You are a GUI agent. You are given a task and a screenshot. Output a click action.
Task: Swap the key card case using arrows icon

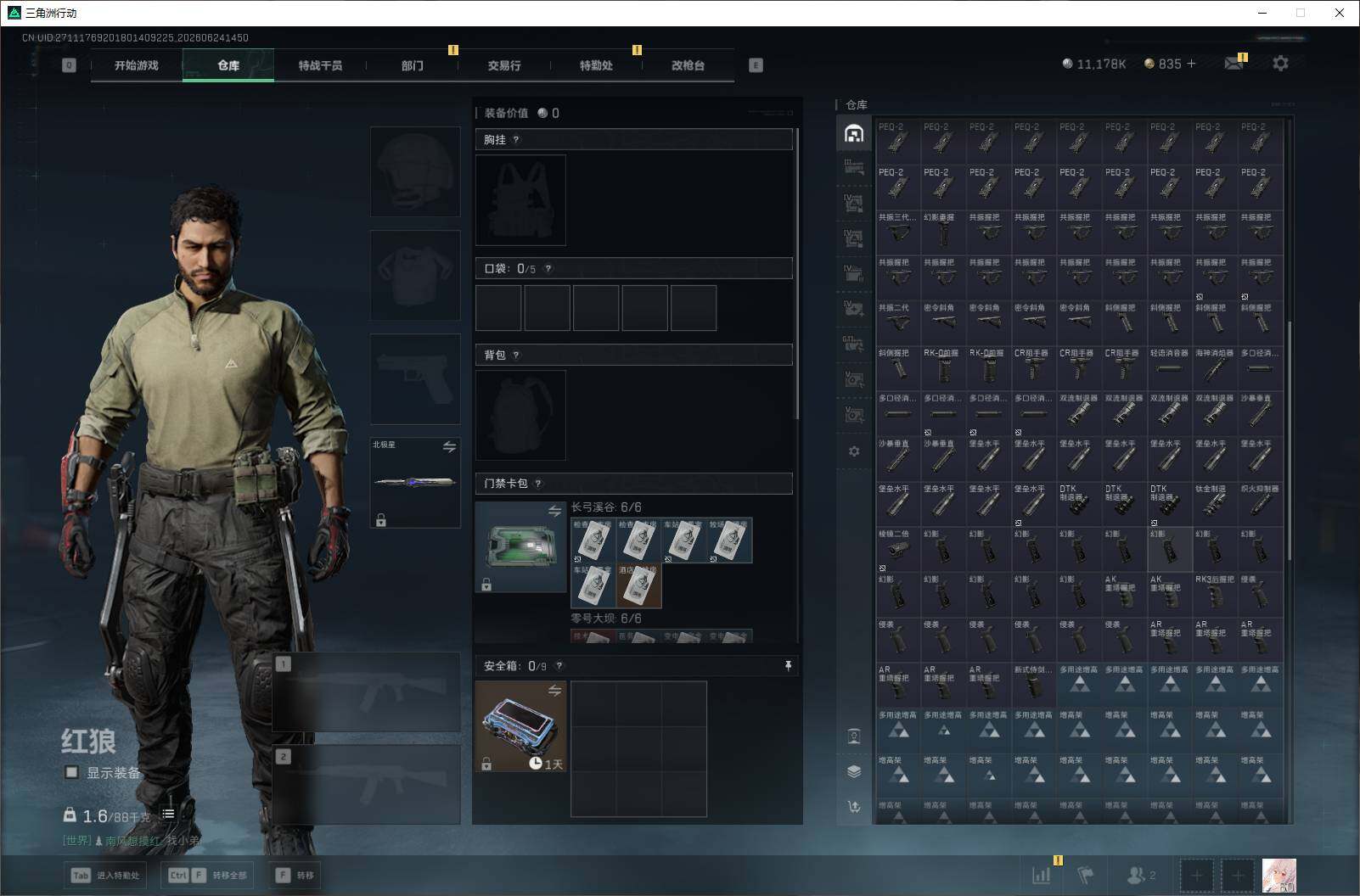(554, 511)
